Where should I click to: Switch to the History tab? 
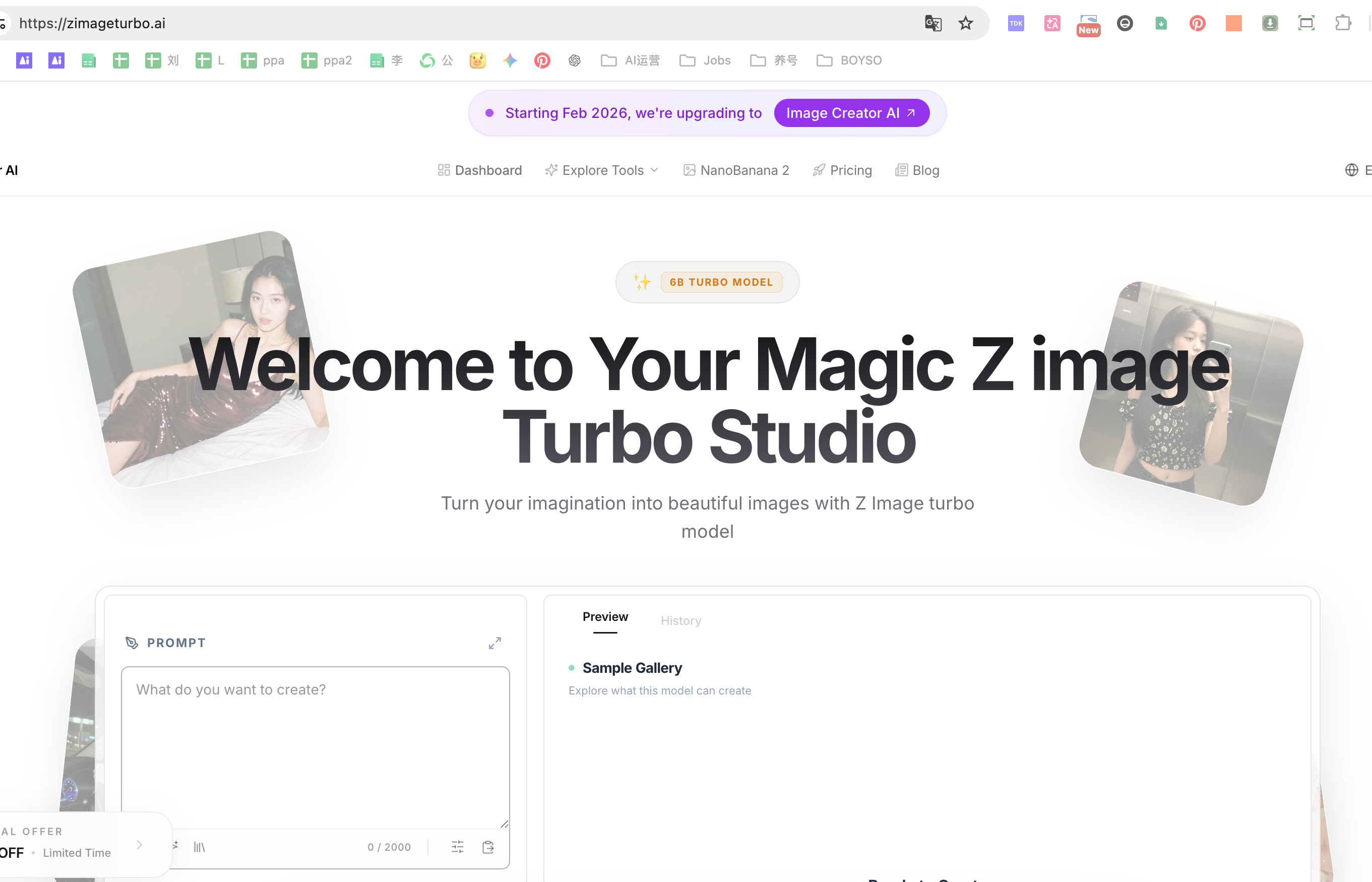pos(681,620)
